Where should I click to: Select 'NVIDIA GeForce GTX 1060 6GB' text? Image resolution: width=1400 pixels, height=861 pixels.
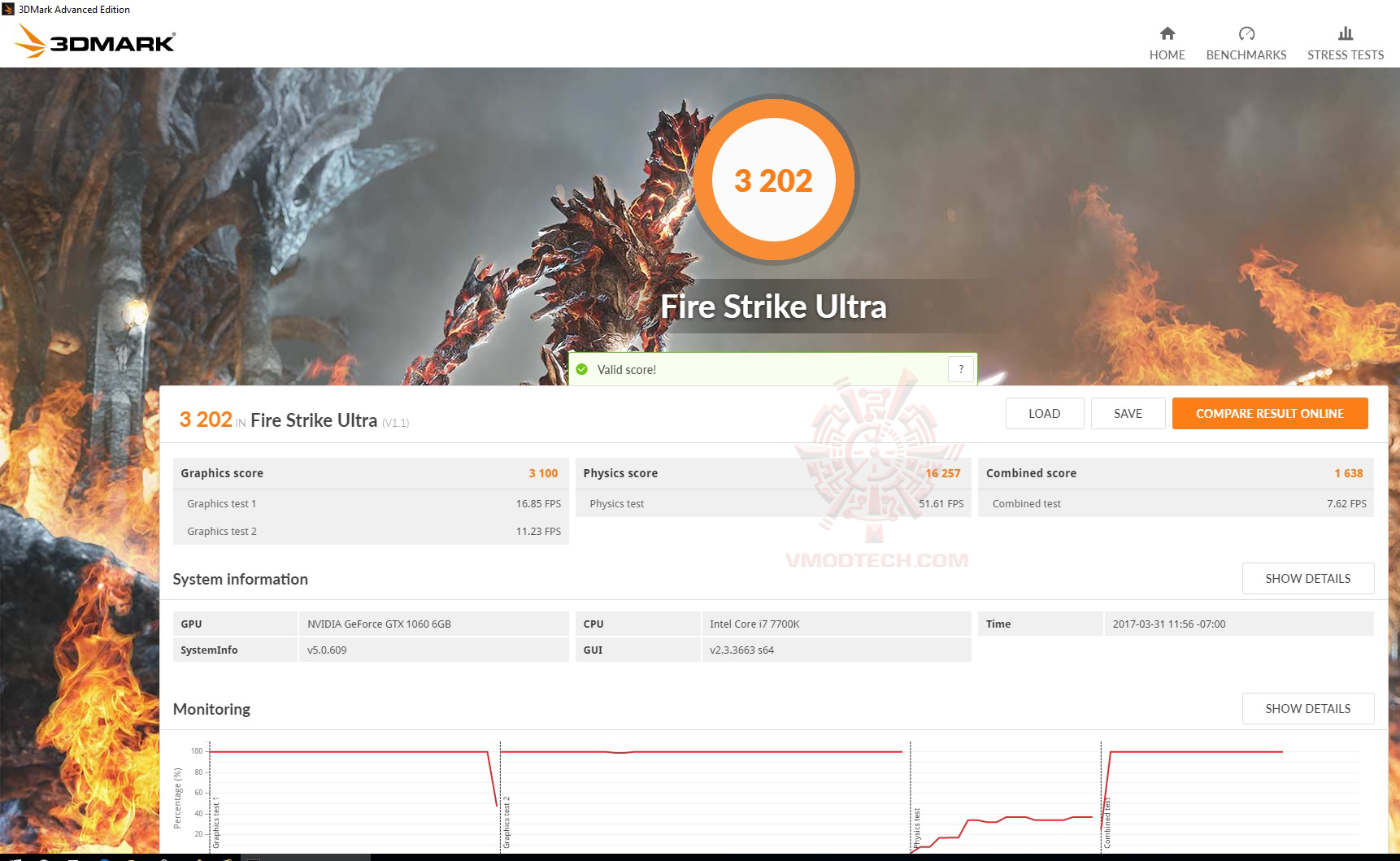point(379,624)
